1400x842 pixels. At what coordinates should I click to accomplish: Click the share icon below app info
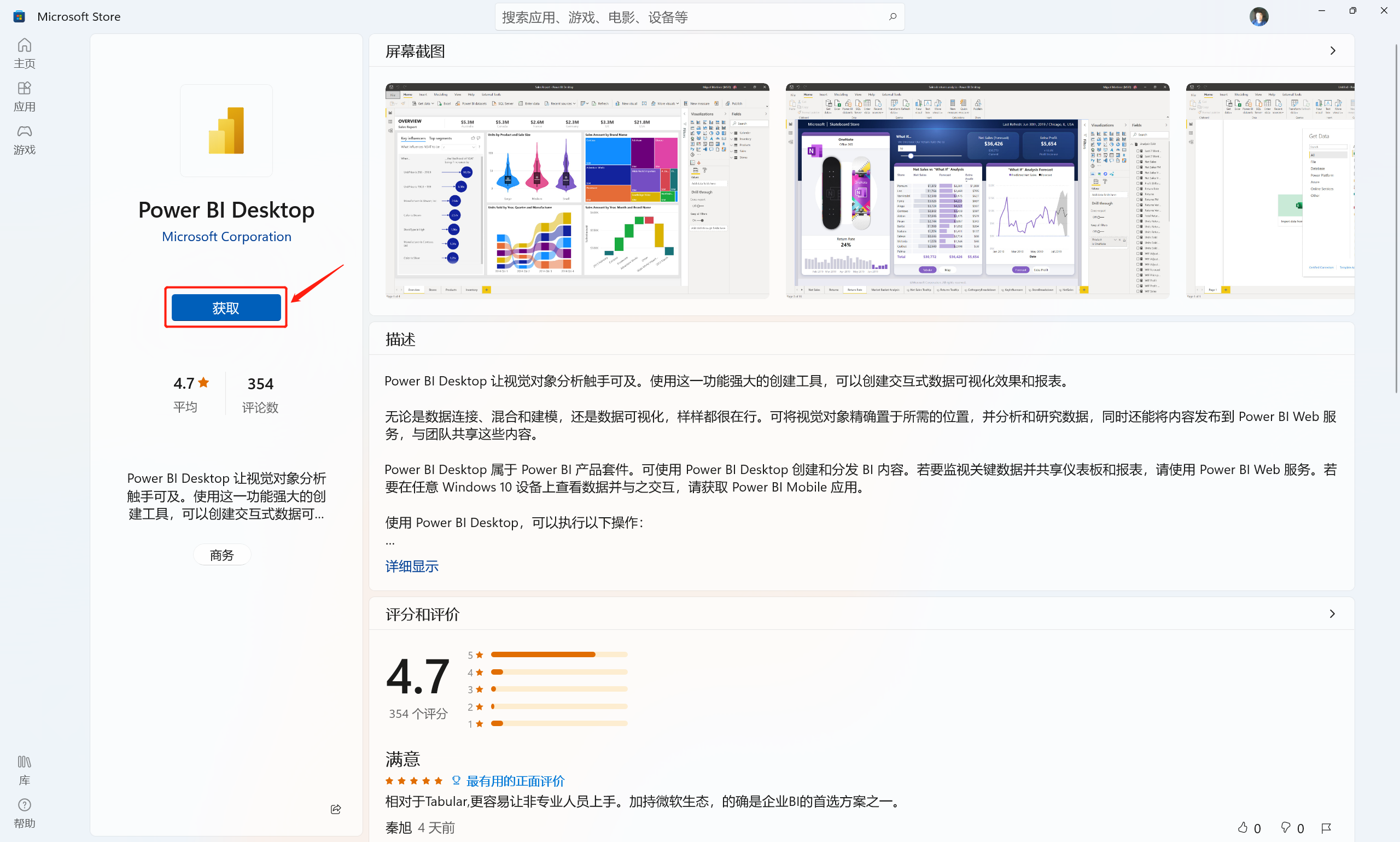(336, 809)
